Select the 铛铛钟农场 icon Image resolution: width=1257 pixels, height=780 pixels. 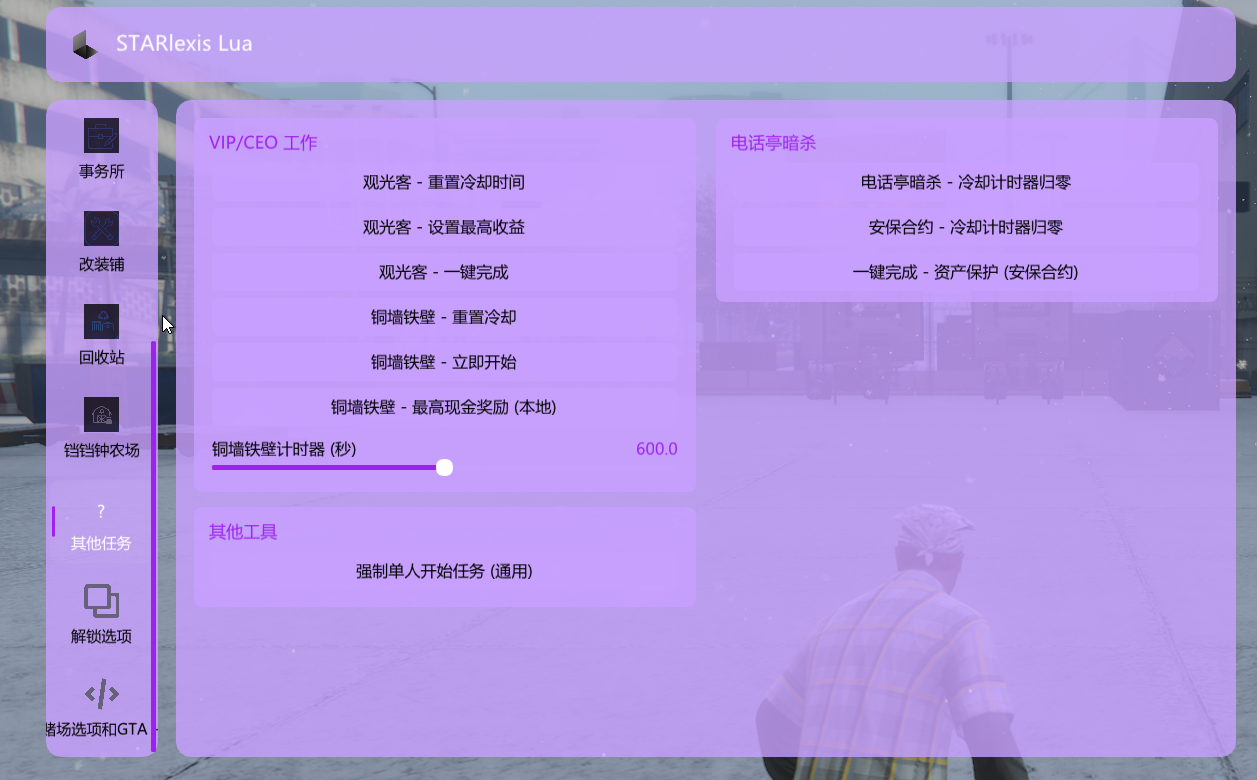pos(101,415)
